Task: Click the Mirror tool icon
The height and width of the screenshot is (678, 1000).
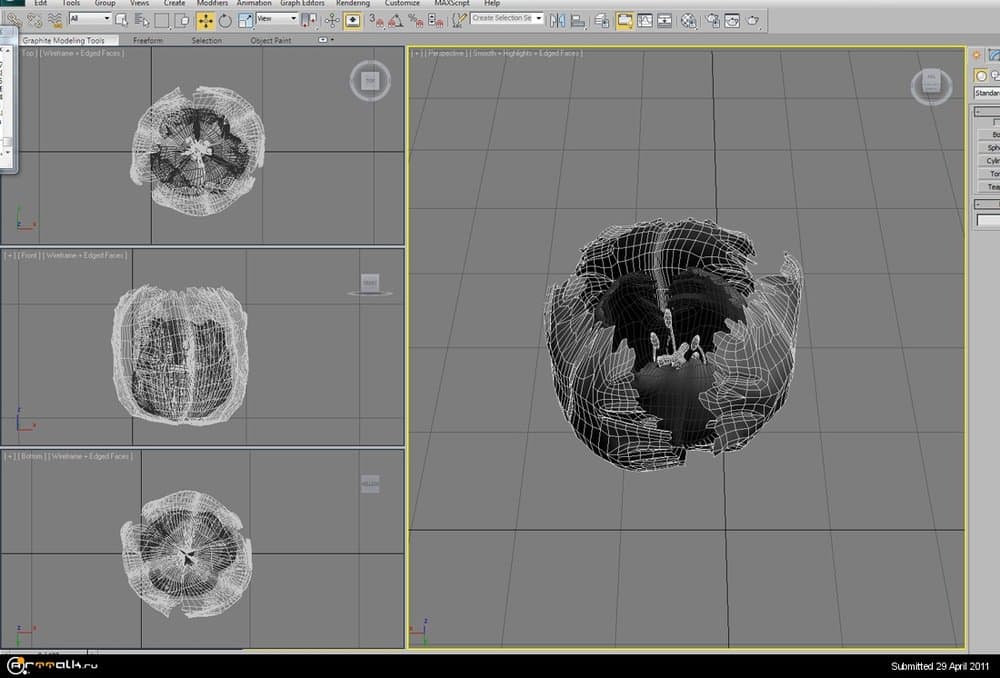Action: coord(557,20)
